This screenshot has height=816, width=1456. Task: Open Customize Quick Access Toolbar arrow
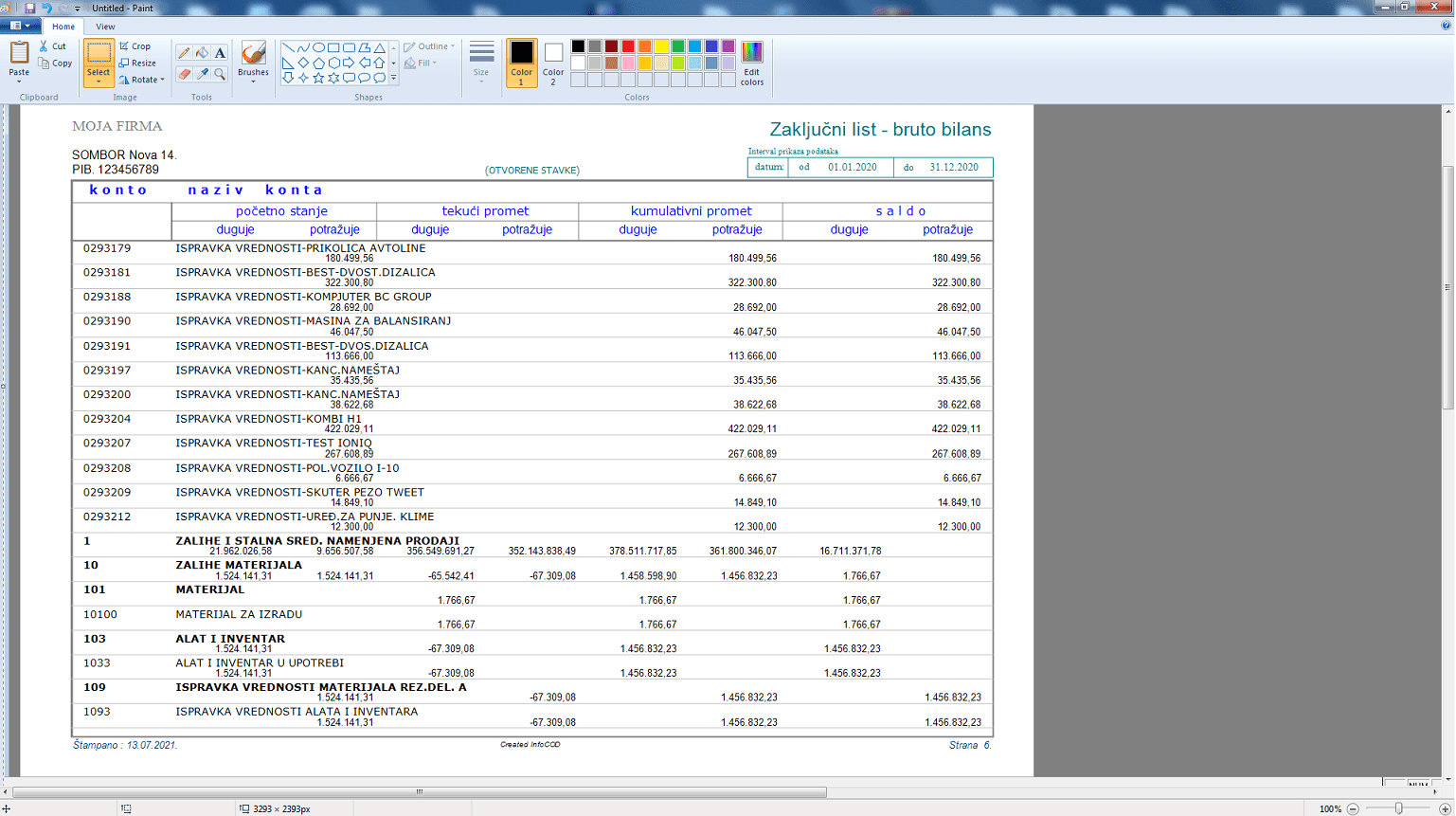coord(78,9)
